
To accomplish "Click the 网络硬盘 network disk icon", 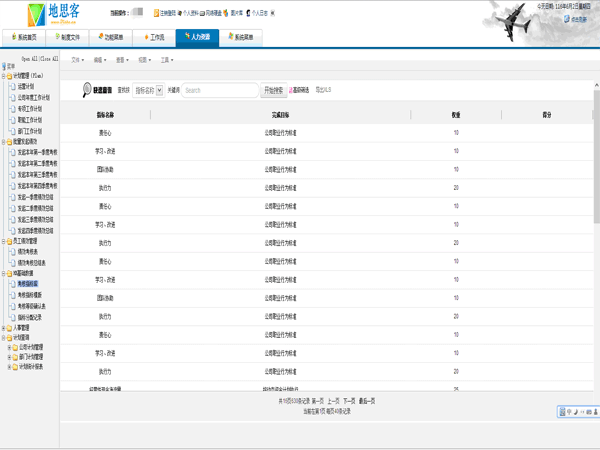I will (x=202, y=13).
